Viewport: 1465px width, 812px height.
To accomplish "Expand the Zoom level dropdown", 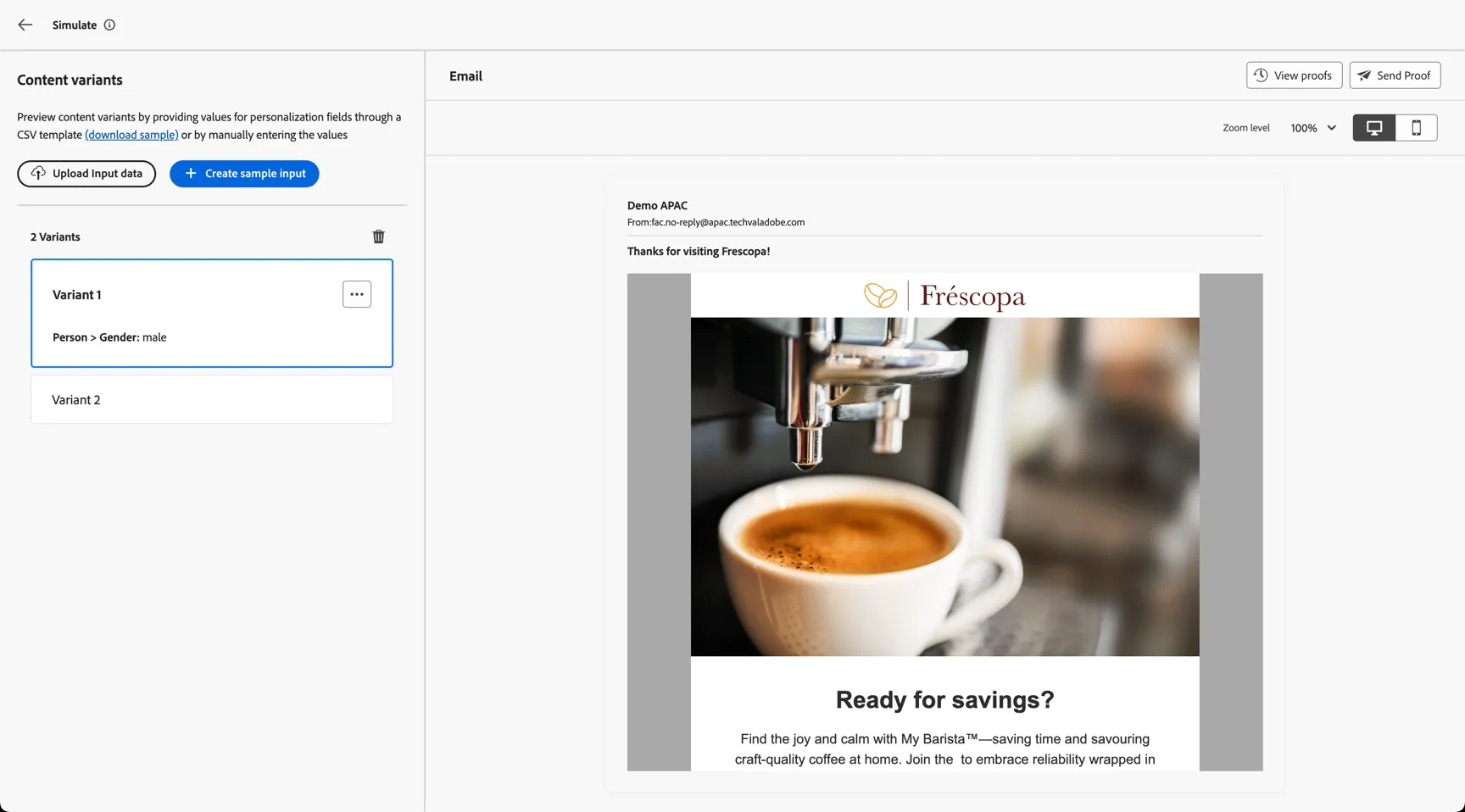I will tap(1313, 128).
